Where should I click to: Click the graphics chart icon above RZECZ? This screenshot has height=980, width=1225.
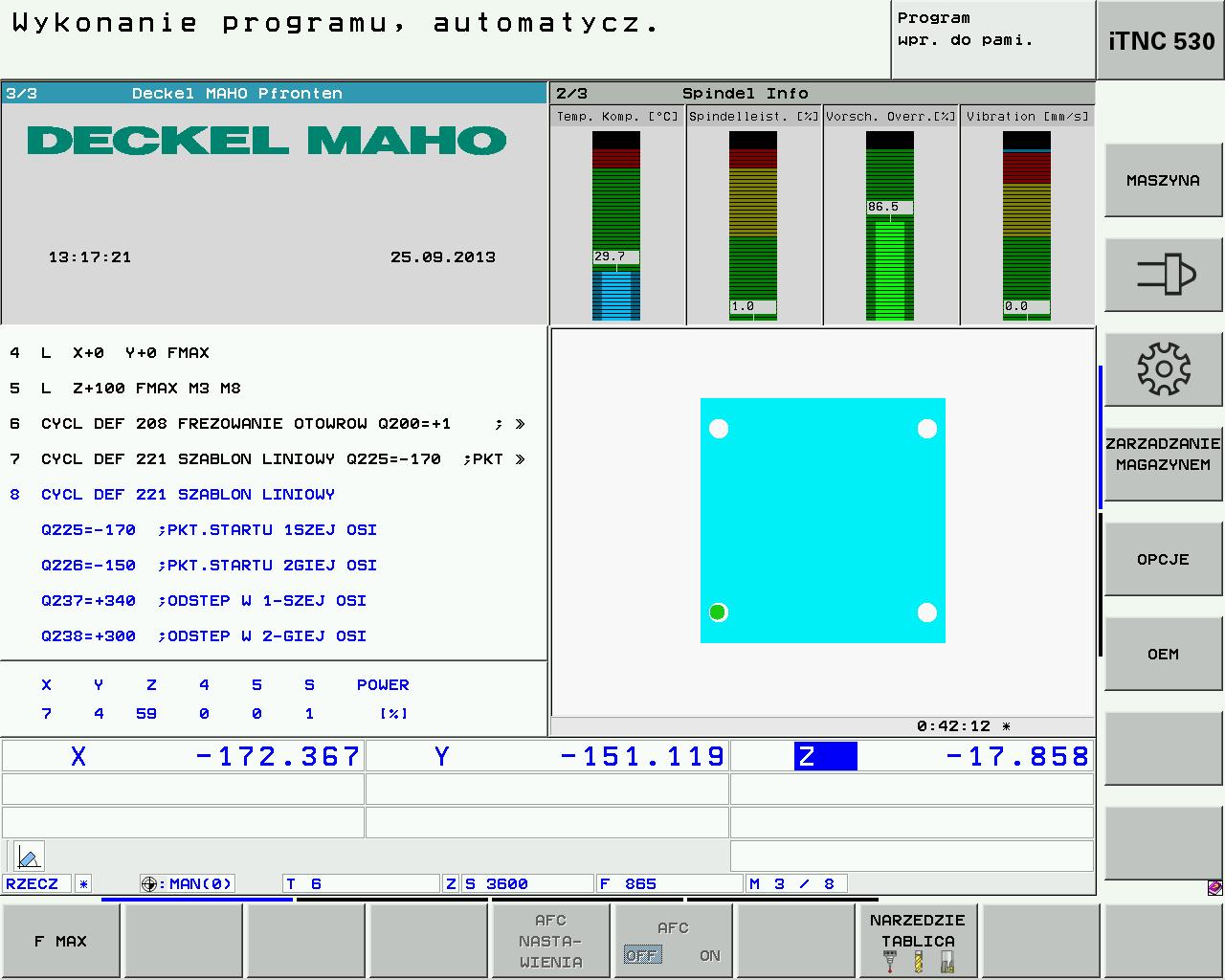[29, 857]
